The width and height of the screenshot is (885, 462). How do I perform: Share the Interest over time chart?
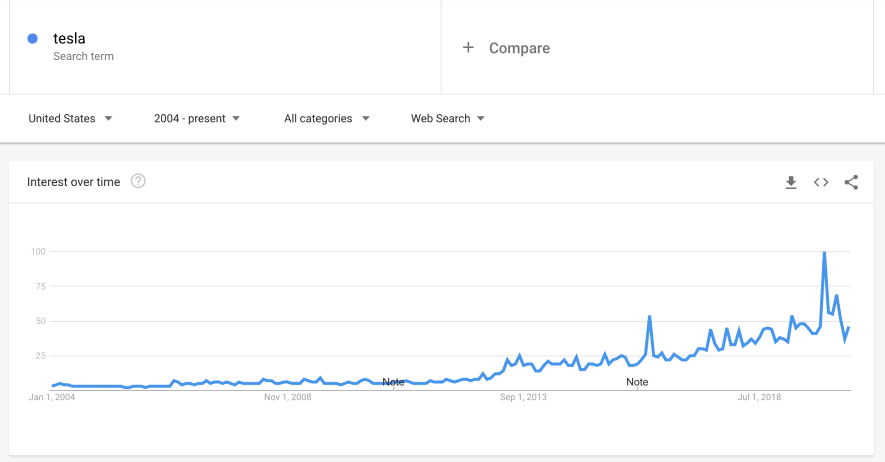tap(851, 182)
